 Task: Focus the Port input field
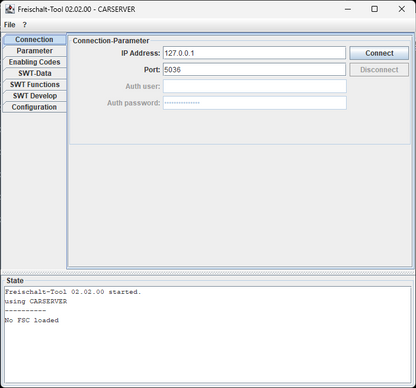[x=254, y=70]
